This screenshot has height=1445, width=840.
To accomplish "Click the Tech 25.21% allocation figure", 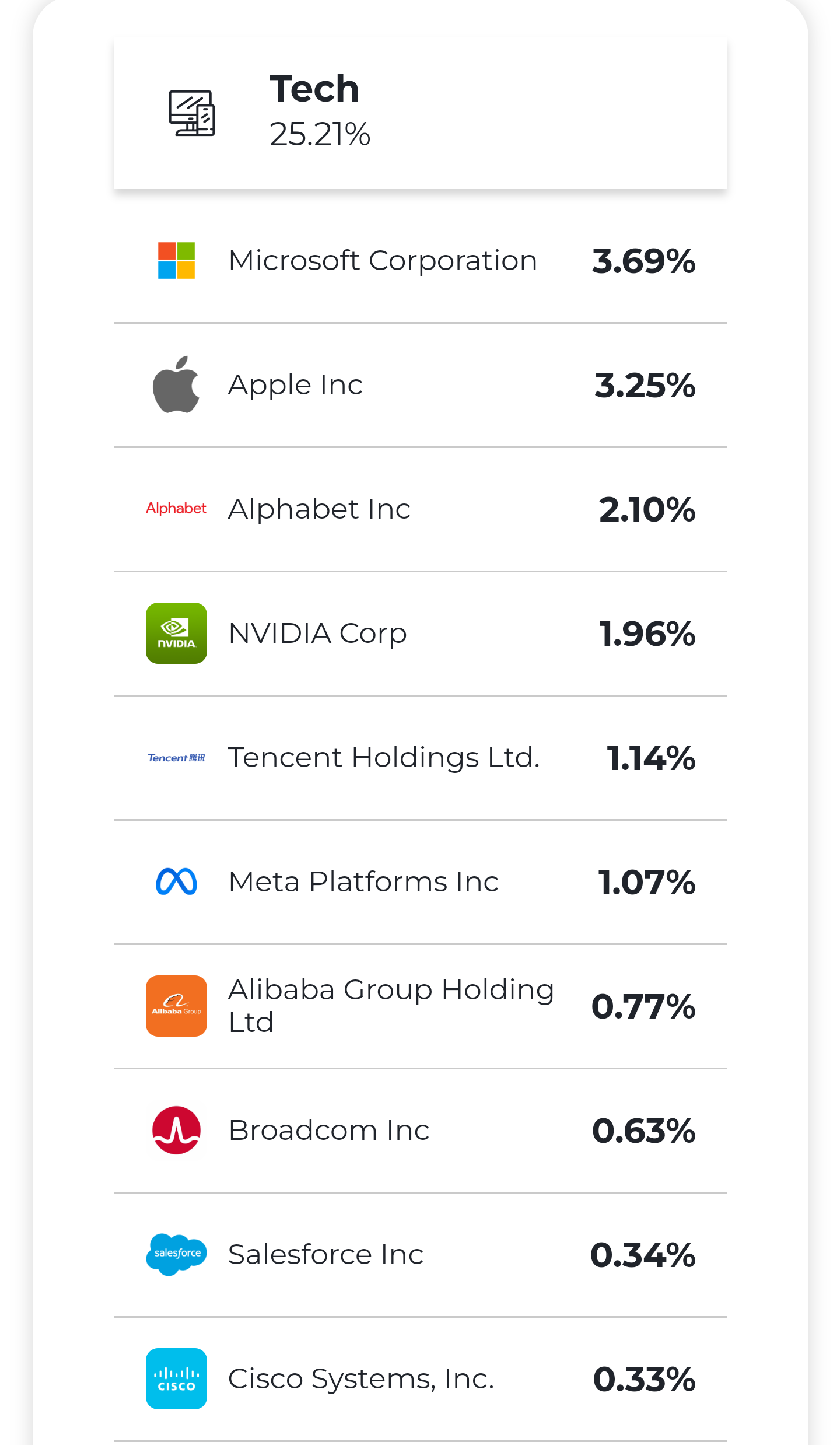I will (x=320, y=134).
